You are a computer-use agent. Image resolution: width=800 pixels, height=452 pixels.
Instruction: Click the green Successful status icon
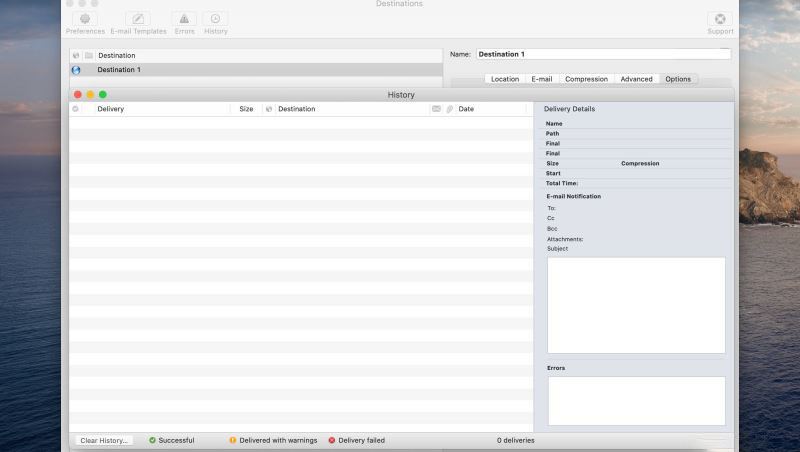pos(152,440)
